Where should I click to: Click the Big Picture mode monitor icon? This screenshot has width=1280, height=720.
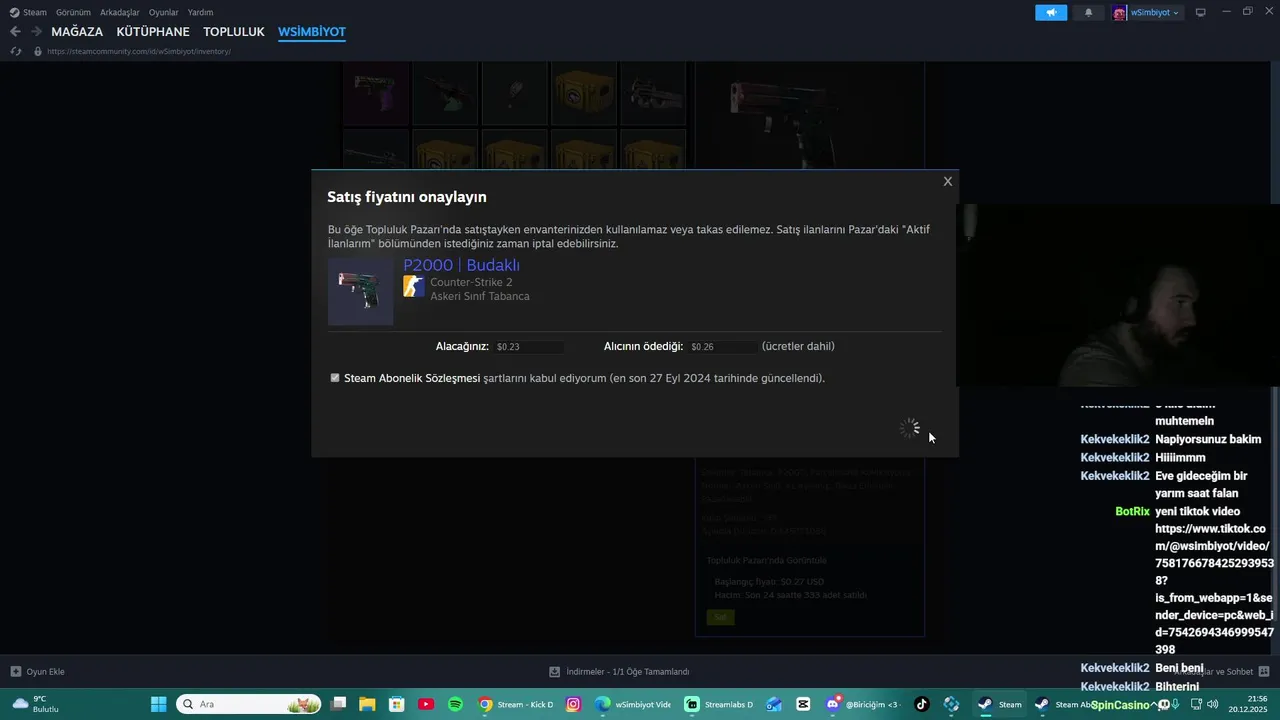[x=1201, y=13]
